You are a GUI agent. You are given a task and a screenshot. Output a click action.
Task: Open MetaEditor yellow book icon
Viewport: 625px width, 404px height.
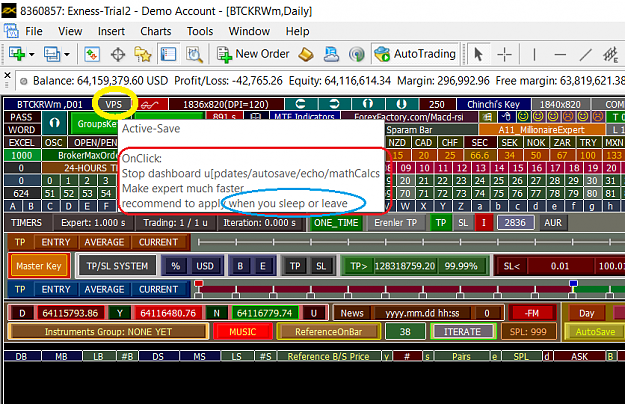pos(306,54)
